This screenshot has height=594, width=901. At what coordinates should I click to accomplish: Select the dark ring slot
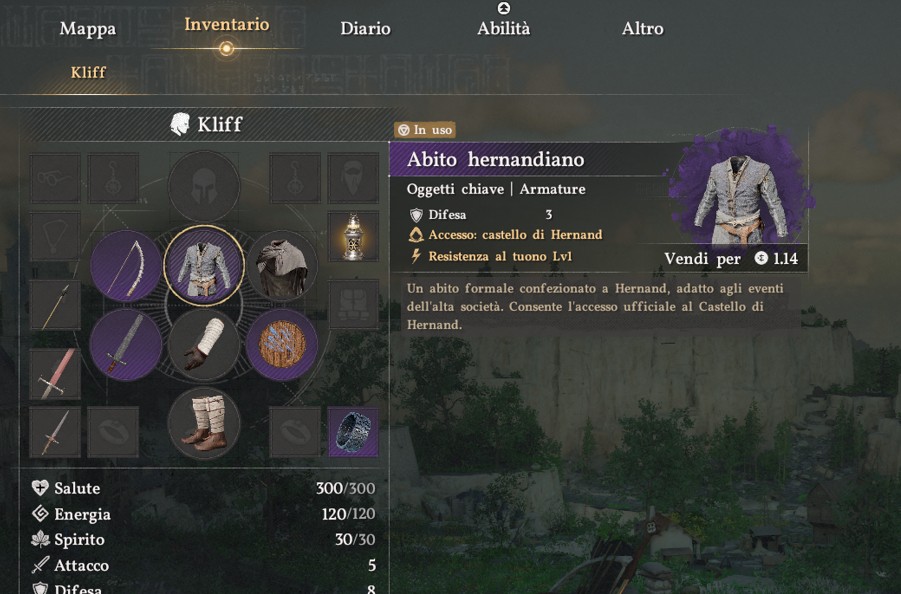point(353,432)
